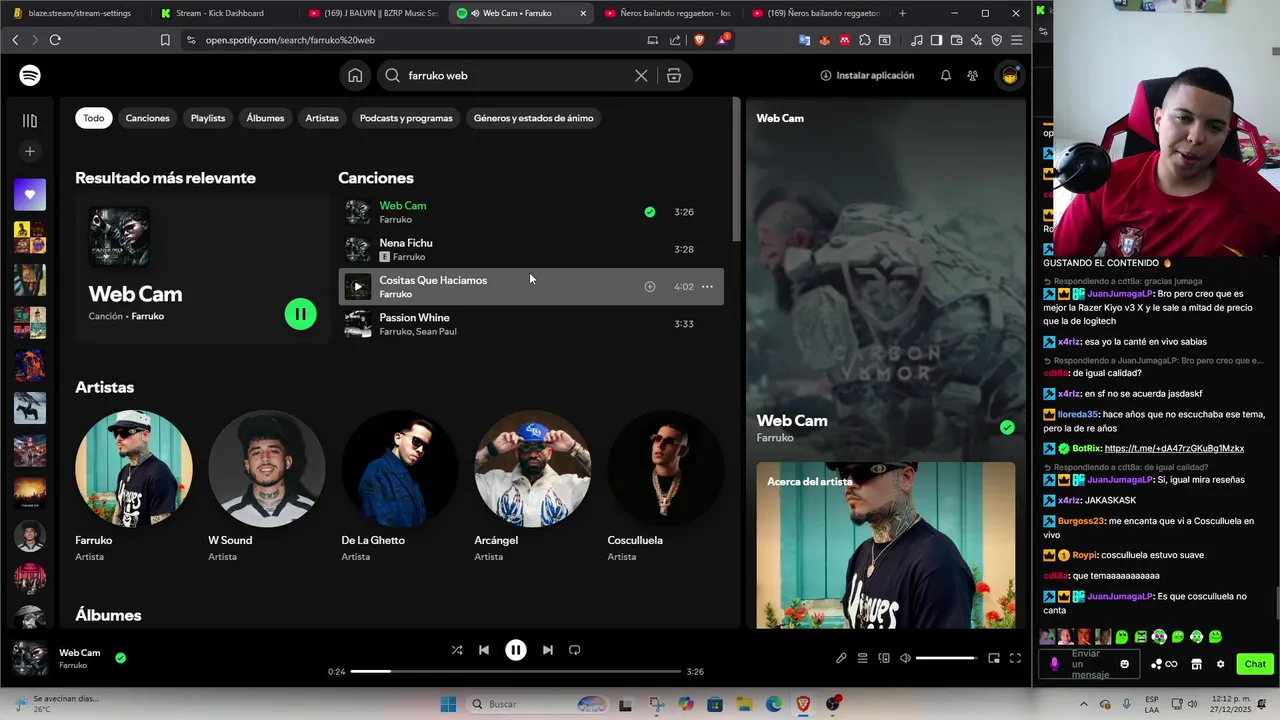Adjust the Spotify volume slider
The width and height of the screenshot is (1280, 720).
[x=946, y=658]
